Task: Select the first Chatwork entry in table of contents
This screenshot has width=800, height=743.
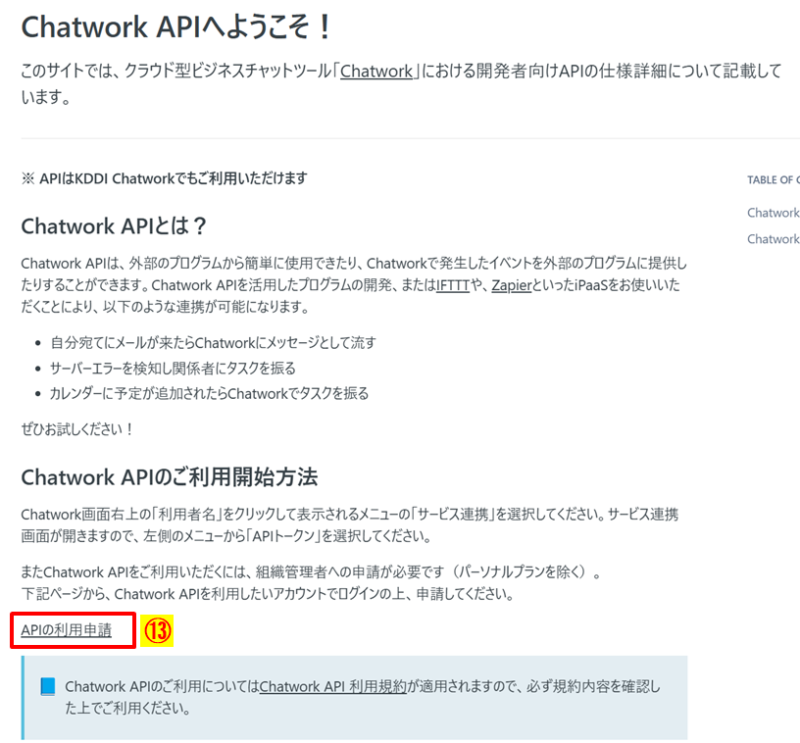Action: [x=773, y=213]
